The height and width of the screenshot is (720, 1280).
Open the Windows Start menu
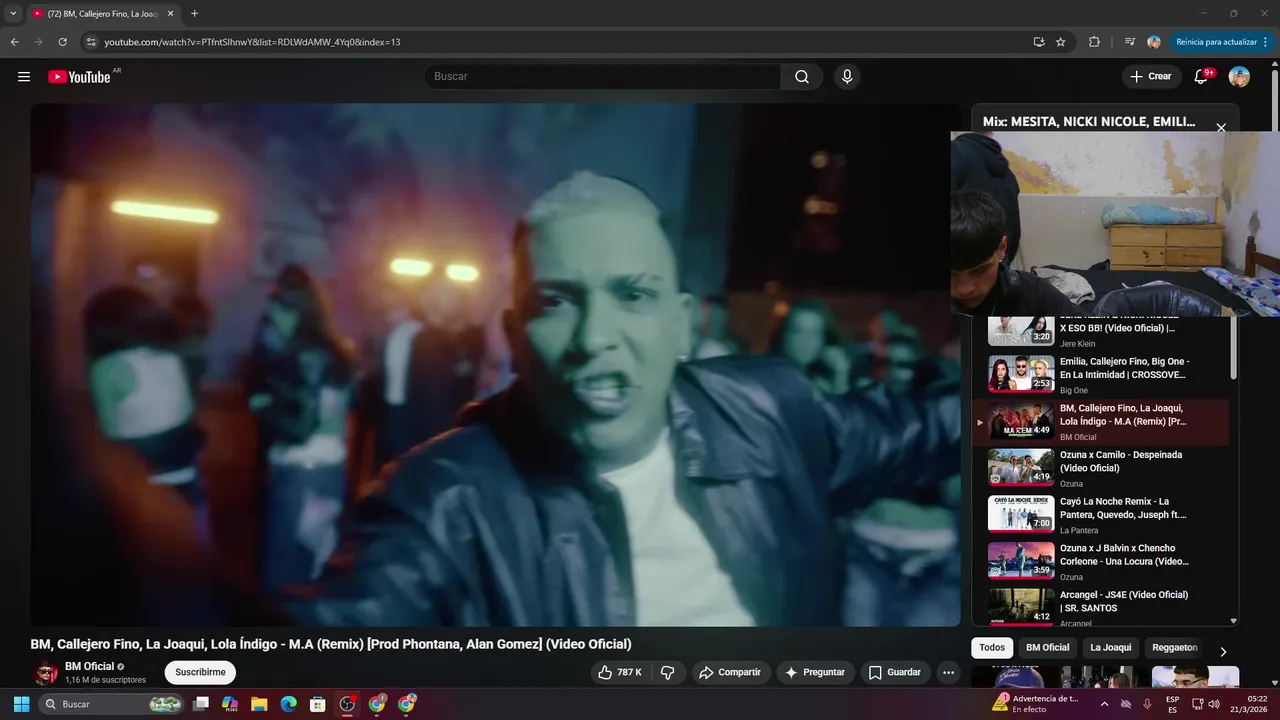[21, 704]
